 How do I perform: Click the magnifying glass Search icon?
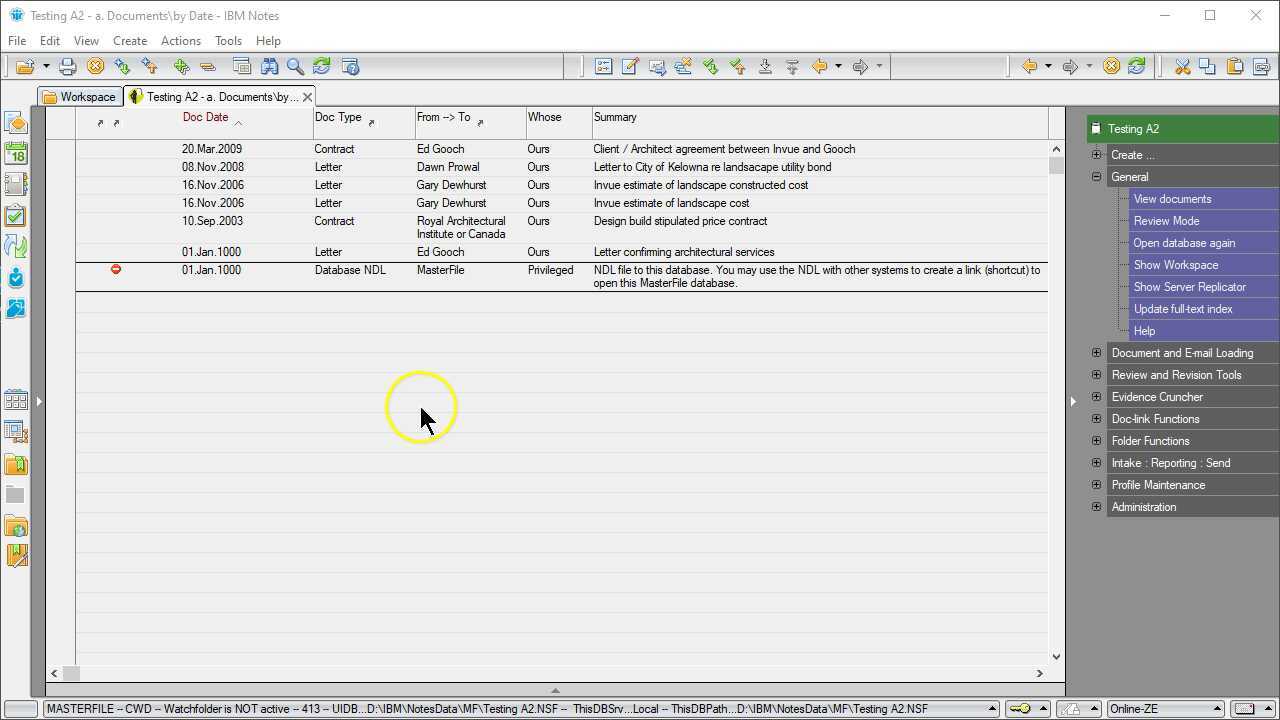pos(295,67)
